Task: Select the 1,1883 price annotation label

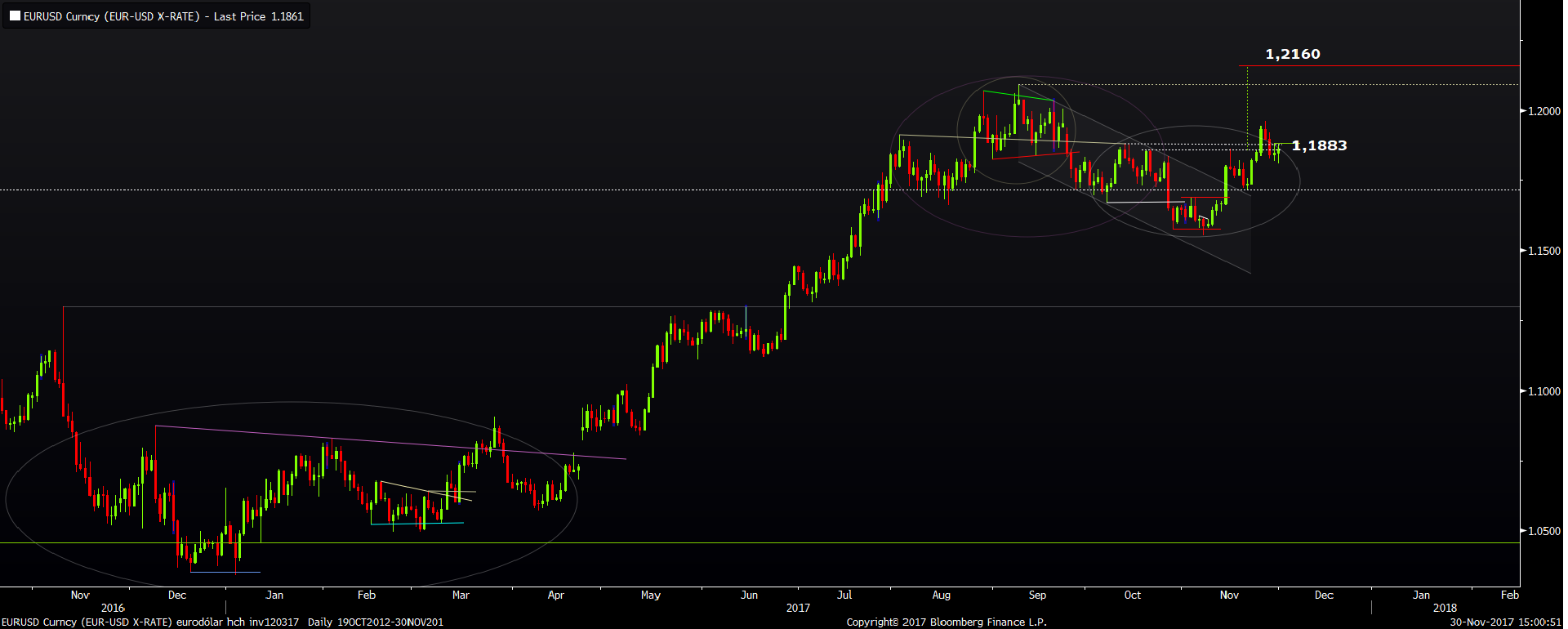Action: click(1319, 145)
